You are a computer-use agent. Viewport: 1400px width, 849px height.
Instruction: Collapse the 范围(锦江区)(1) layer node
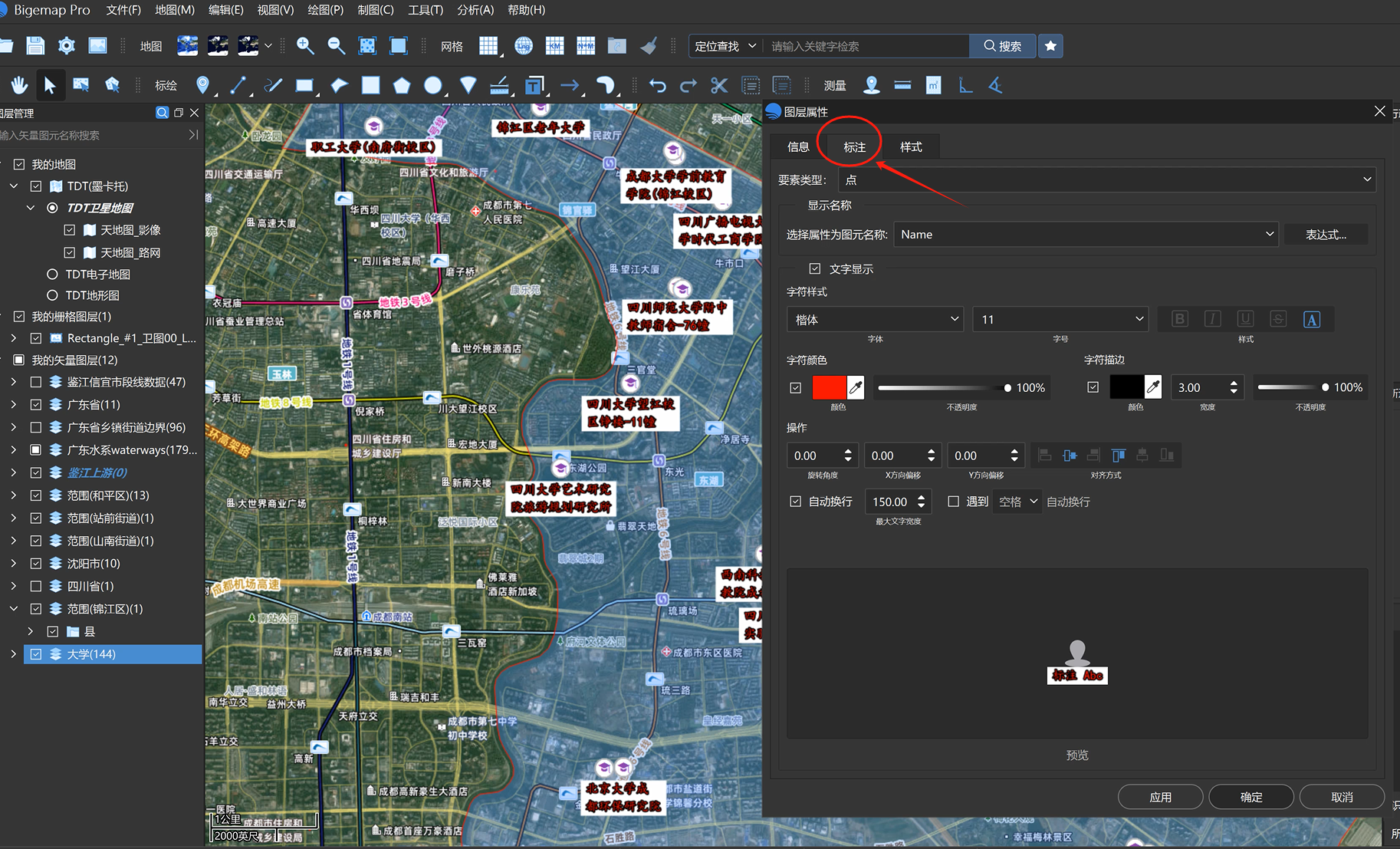[13, 608]
